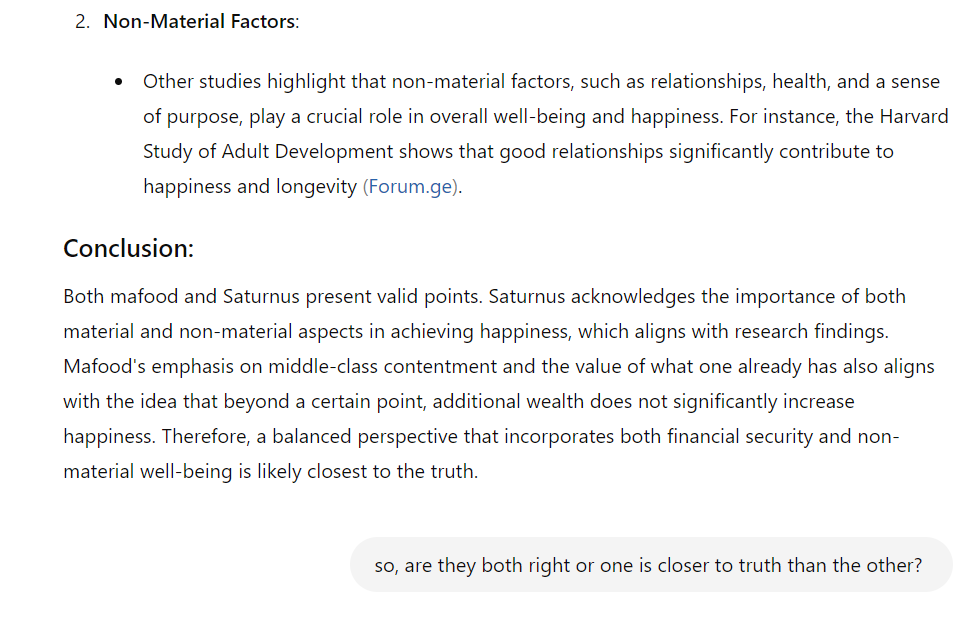This screenshot has height=636, width=957.
Task: Click the words Saturnus acknowledges in conclusion
Action: [591, 297]
